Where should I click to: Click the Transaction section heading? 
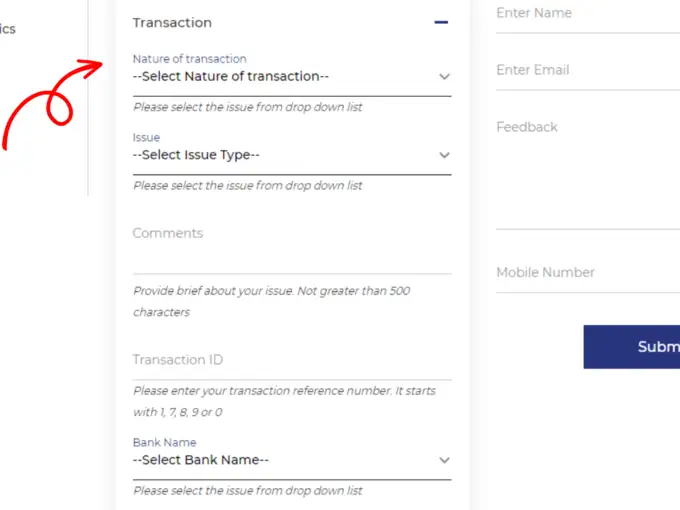pos(172,22)
